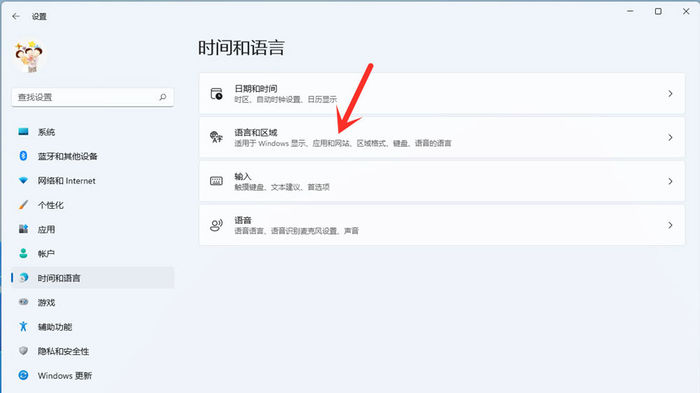Open 蓝牙和其他设备 settings page

[92, 156]
